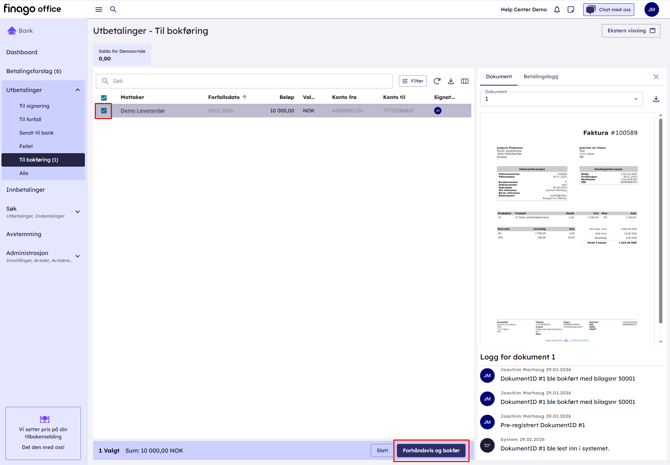Open the notes icon beside the bell
This screenshot has height=465, width=670.
click(x=570, y=9)
